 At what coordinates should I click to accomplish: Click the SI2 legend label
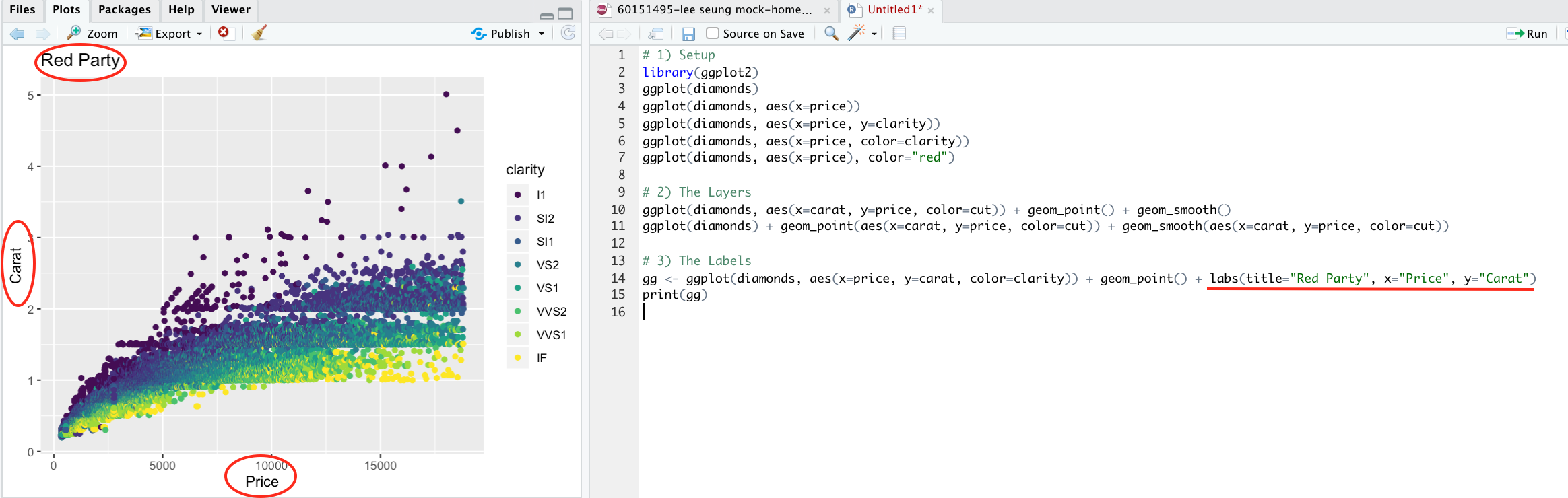tap(546, 219)
